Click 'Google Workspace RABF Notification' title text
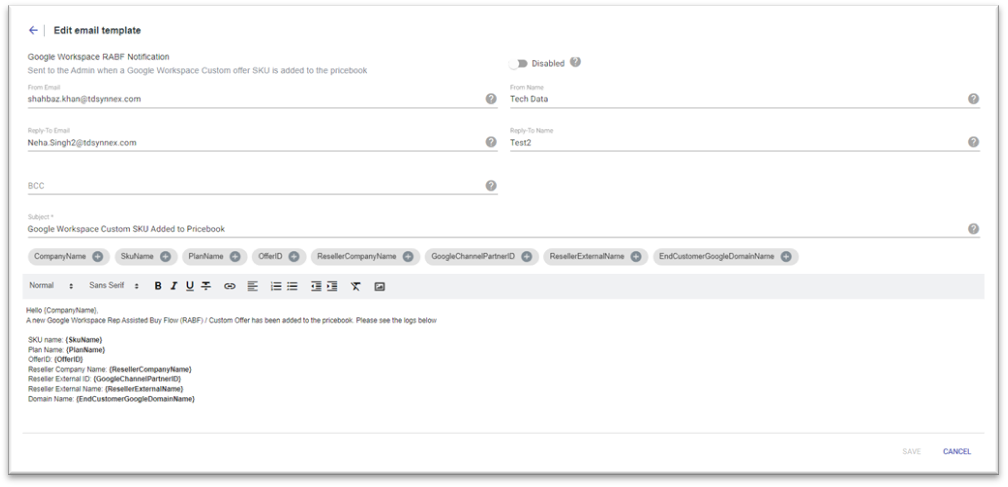Image resolution: width=1008 pixels, height=487 pixels. (98, 57)
